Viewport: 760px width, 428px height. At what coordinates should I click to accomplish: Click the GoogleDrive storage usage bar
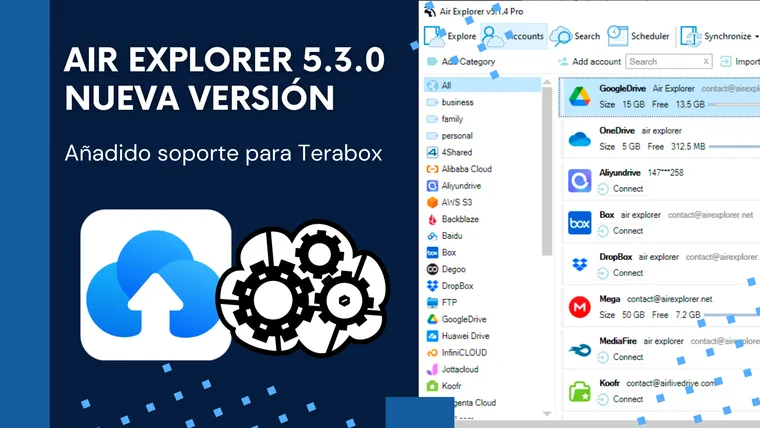point(734,104)
